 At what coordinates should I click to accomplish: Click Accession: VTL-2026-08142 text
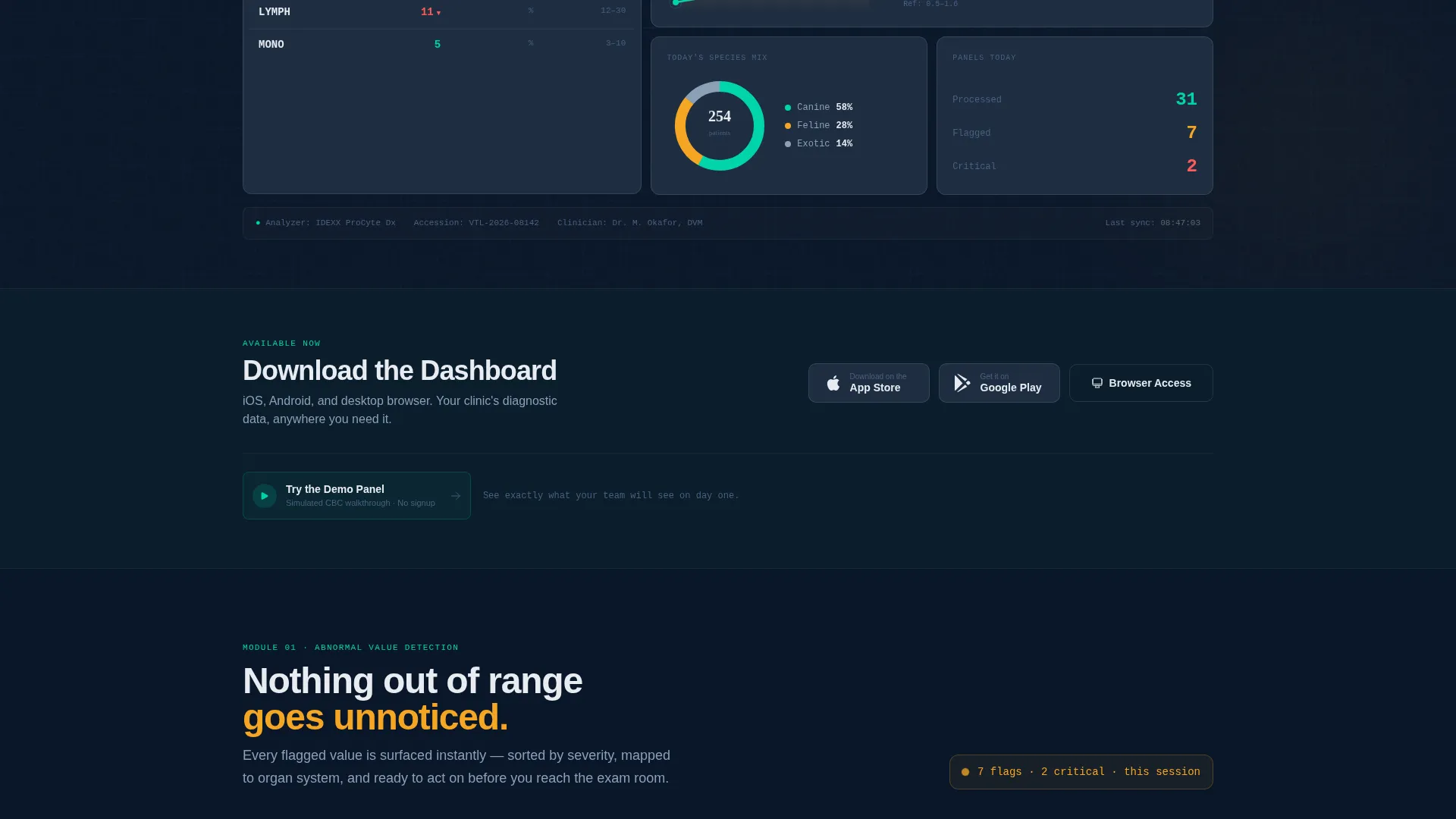click(x=476, y=223)
